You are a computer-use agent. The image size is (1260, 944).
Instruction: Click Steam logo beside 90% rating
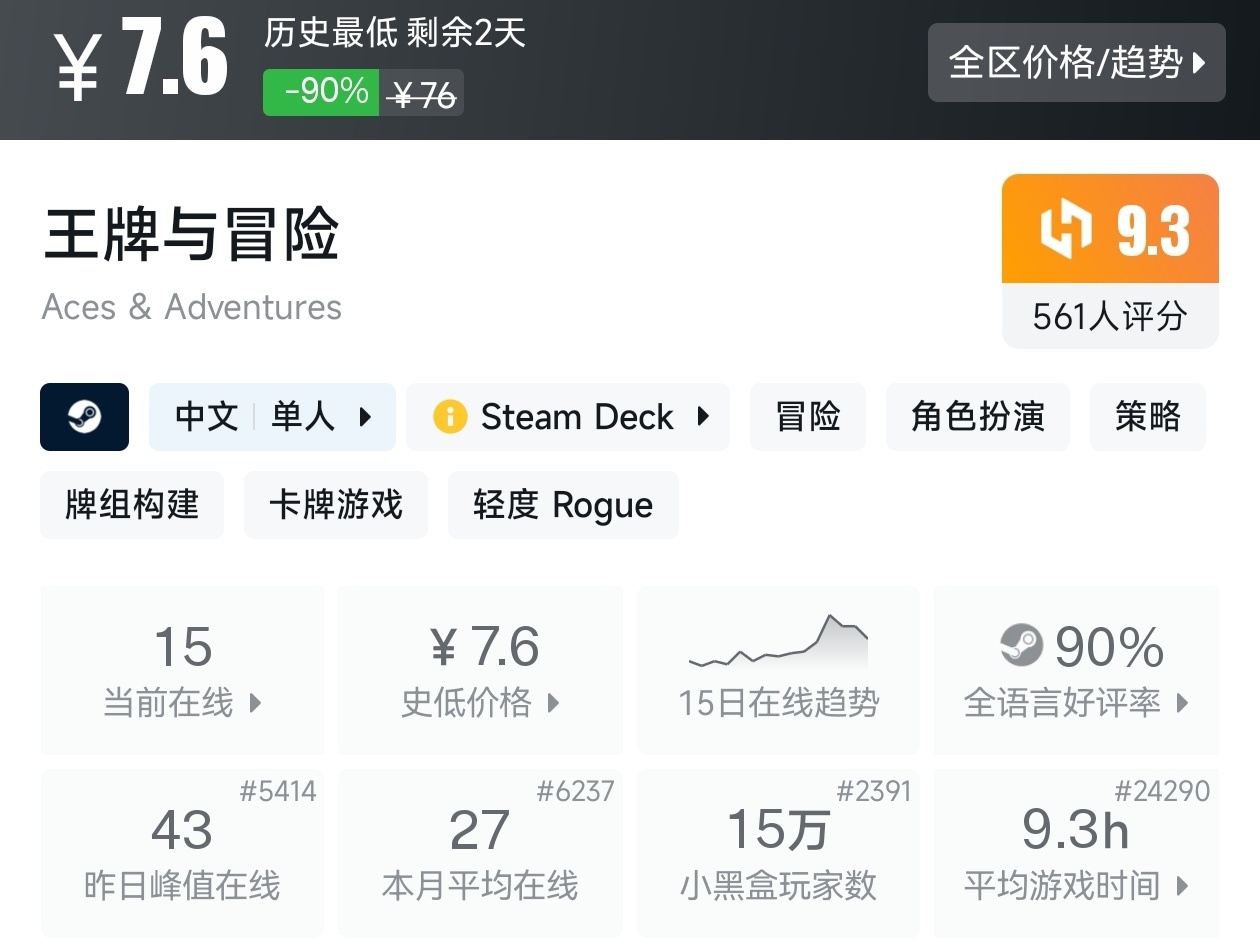pos(1021,646)
